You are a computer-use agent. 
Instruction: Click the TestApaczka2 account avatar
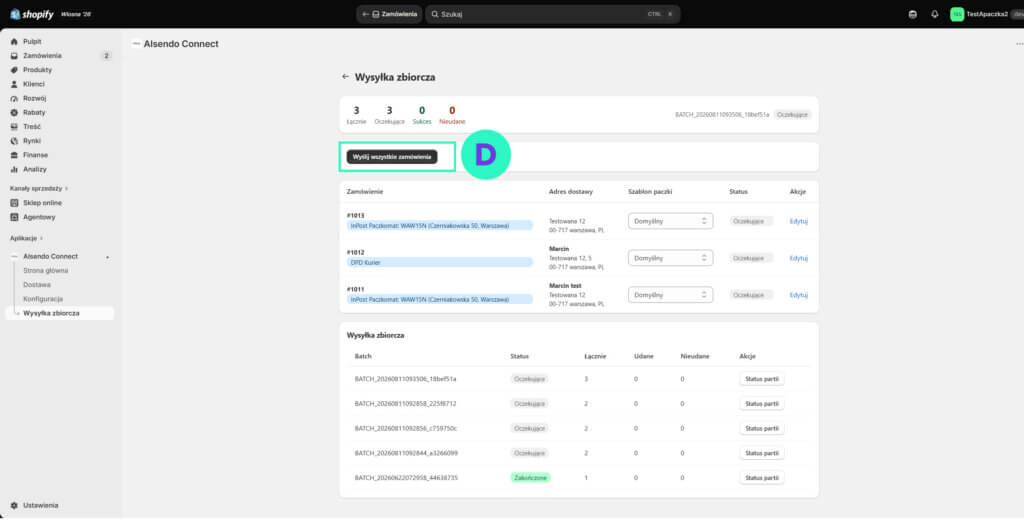pos(957,14)
